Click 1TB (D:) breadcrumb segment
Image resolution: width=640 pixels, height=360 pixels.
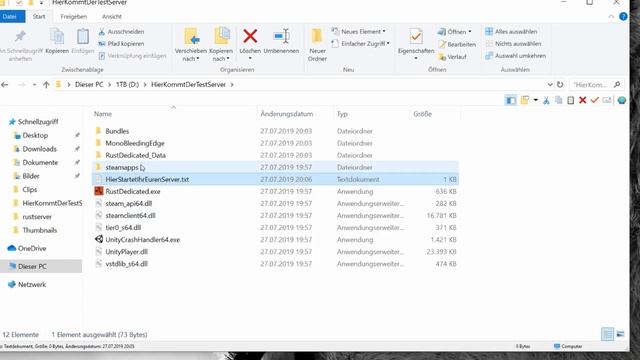(127, 84)
